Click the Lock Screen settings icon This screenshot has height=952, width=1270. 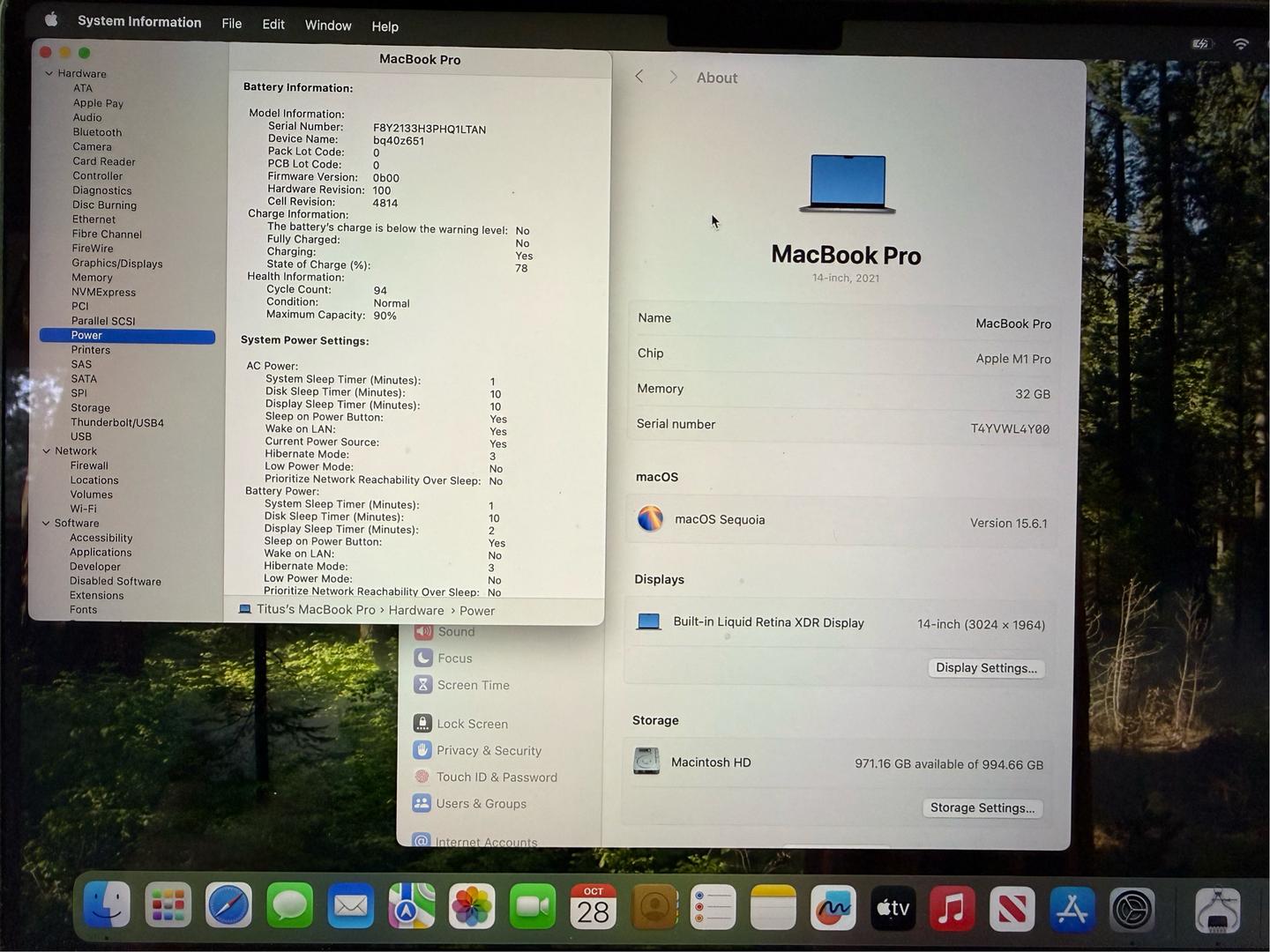coord(422,724)
